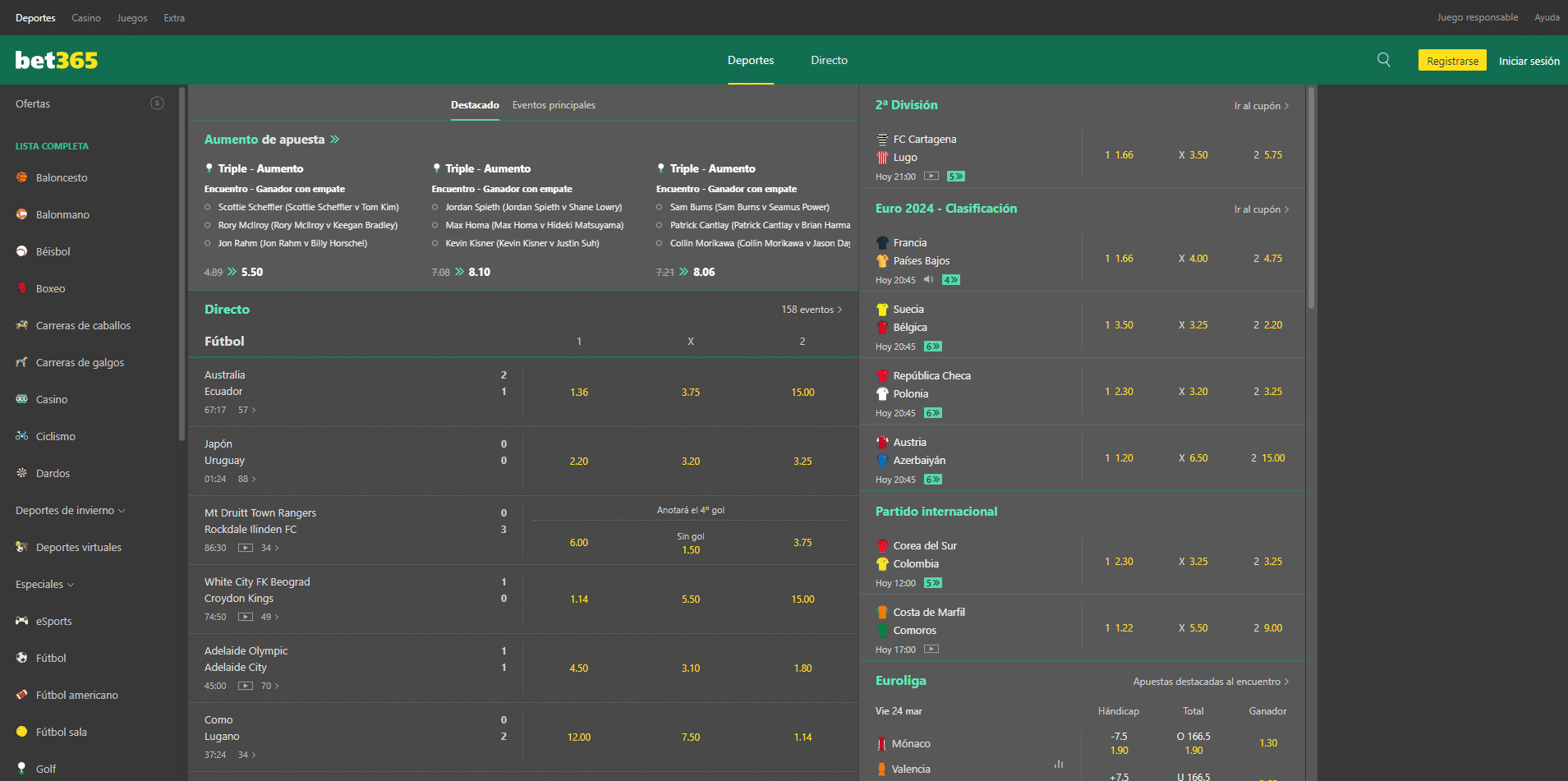The image size is (1568, 781).
Task: Open Juego responsable link
Action: click(1477, 17)
